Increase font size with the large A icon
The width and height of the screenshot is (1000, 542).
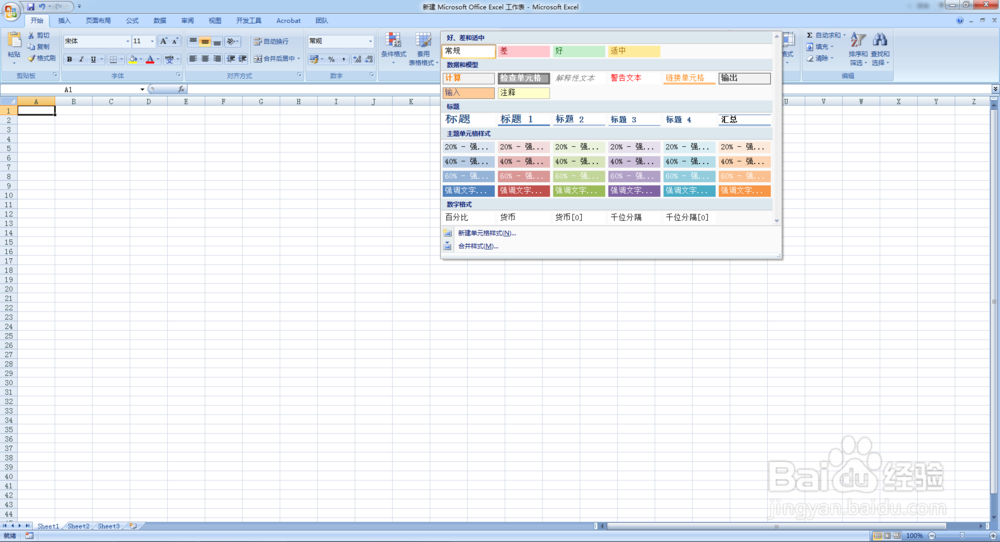pyautogui.click(x=163, y=41)
